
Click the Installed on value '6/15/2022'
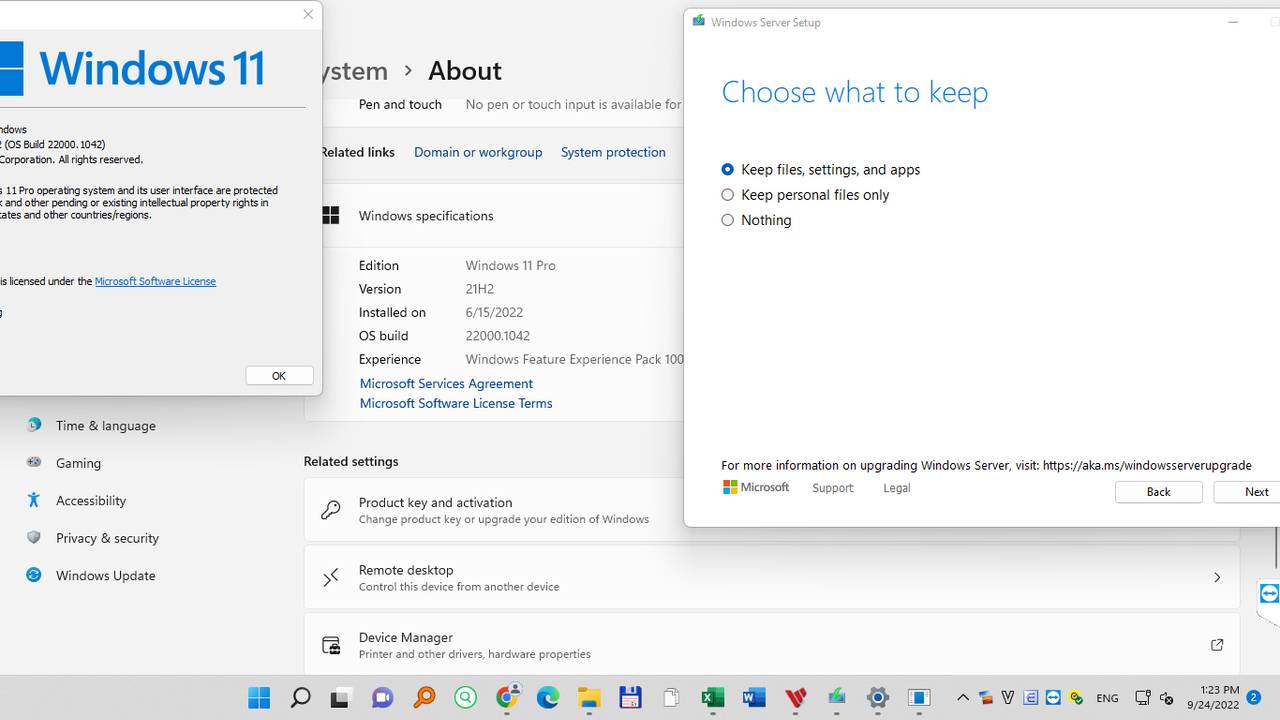(494, 312)
